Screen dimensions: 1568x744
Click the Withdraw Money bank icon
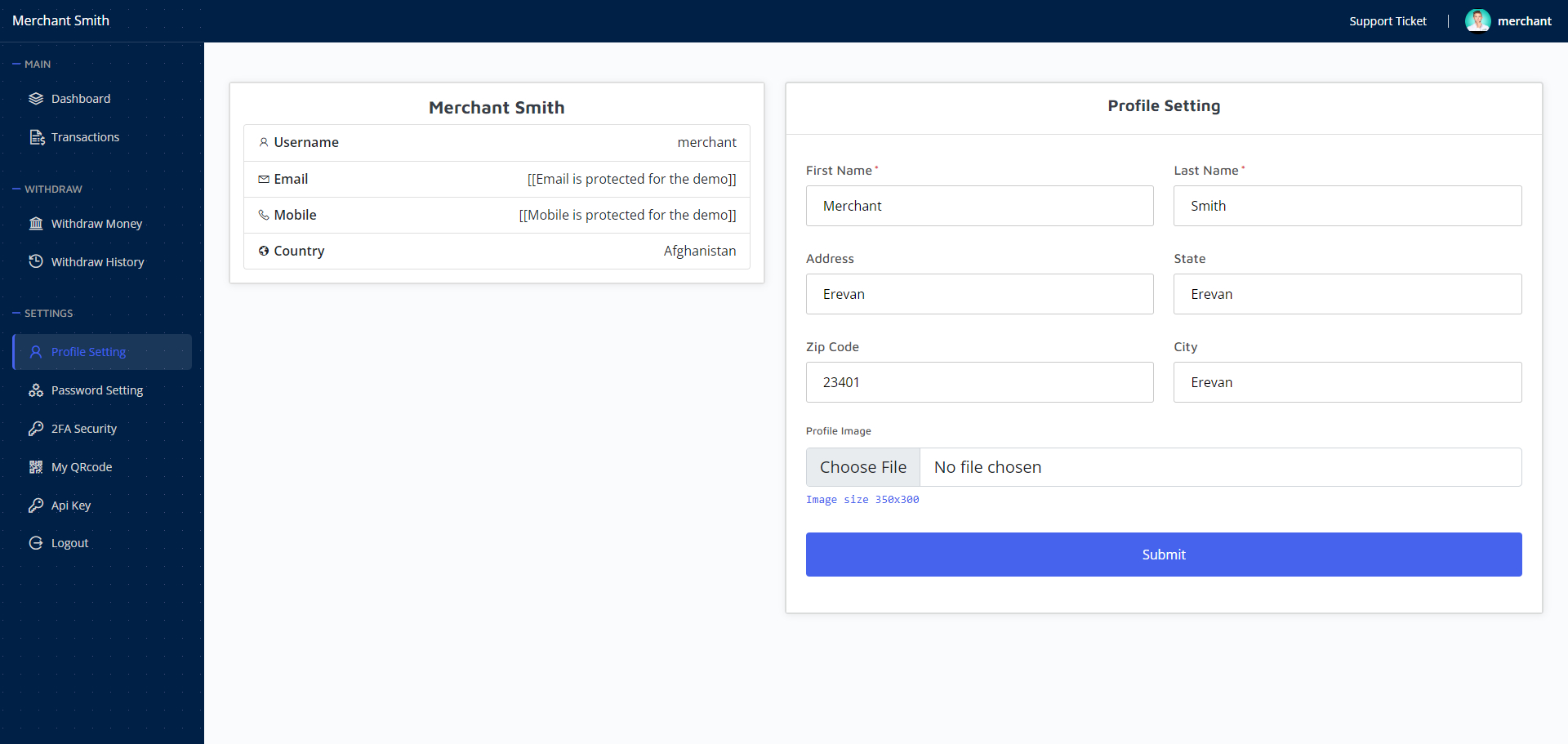click(x=36, y=224)
